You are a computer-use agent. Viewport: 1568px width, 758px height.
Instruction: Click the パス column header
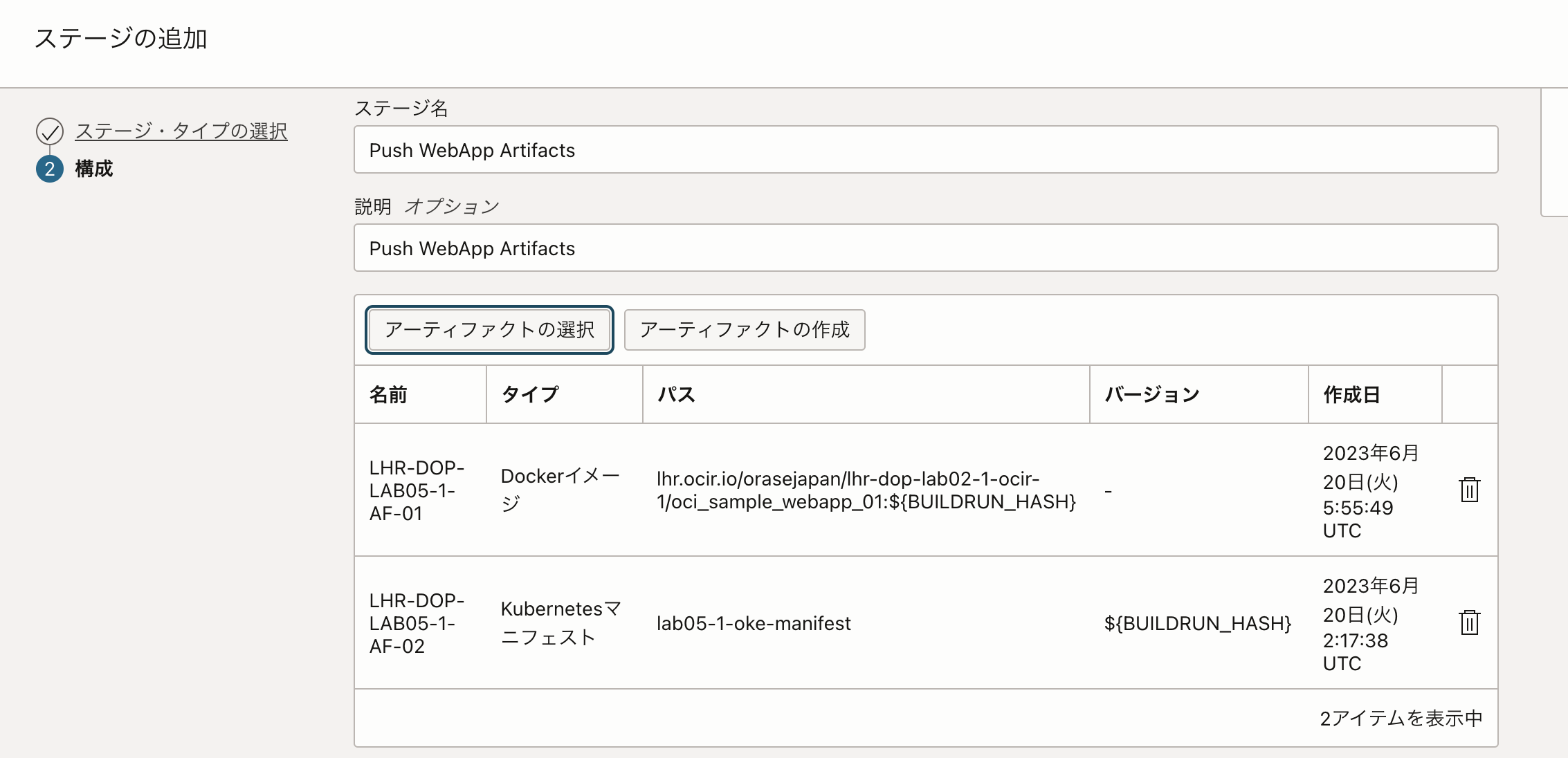[x=676, y=395]
